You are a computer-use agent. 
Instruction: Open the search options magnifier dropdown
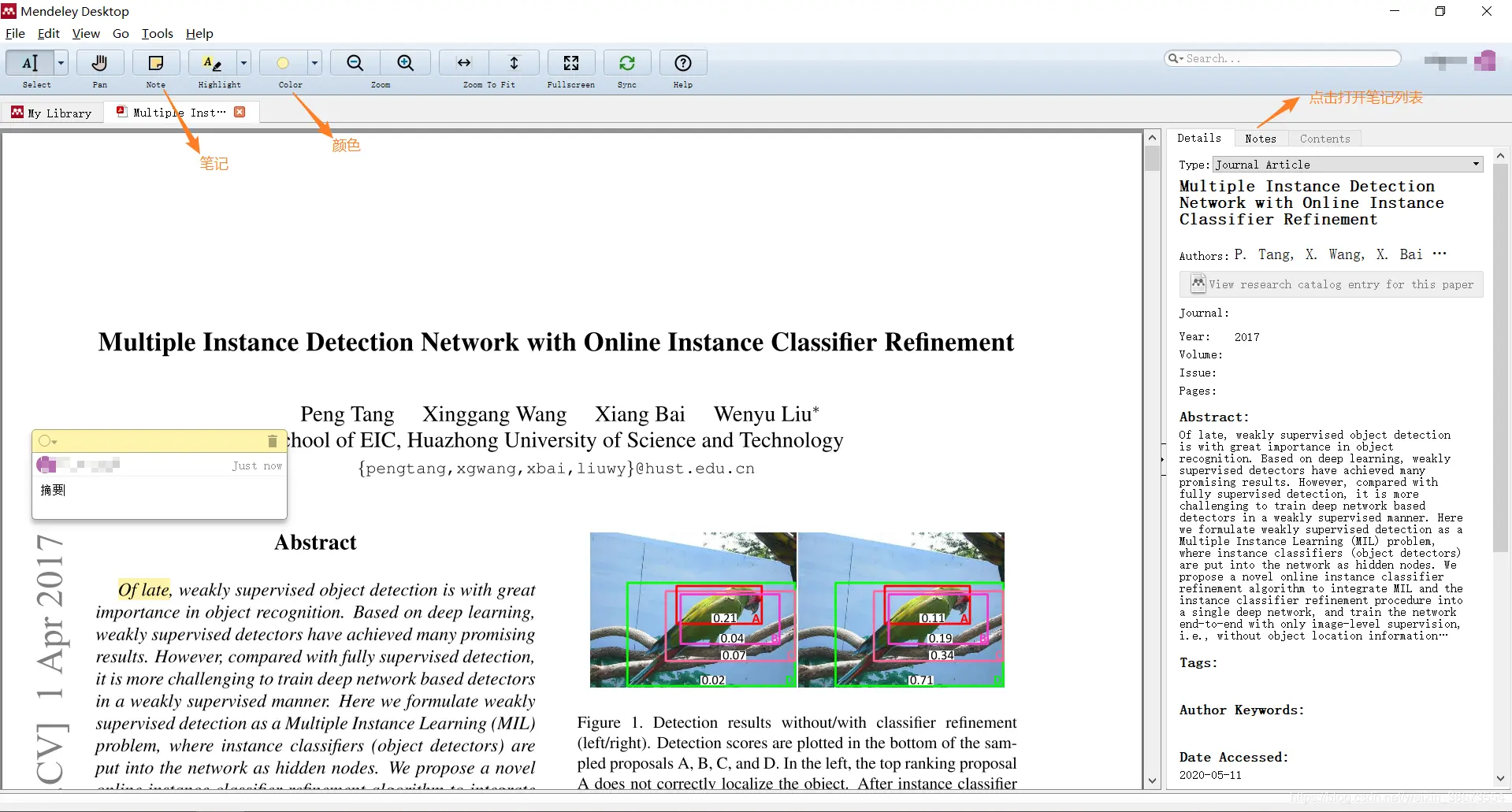[1175, 58]
